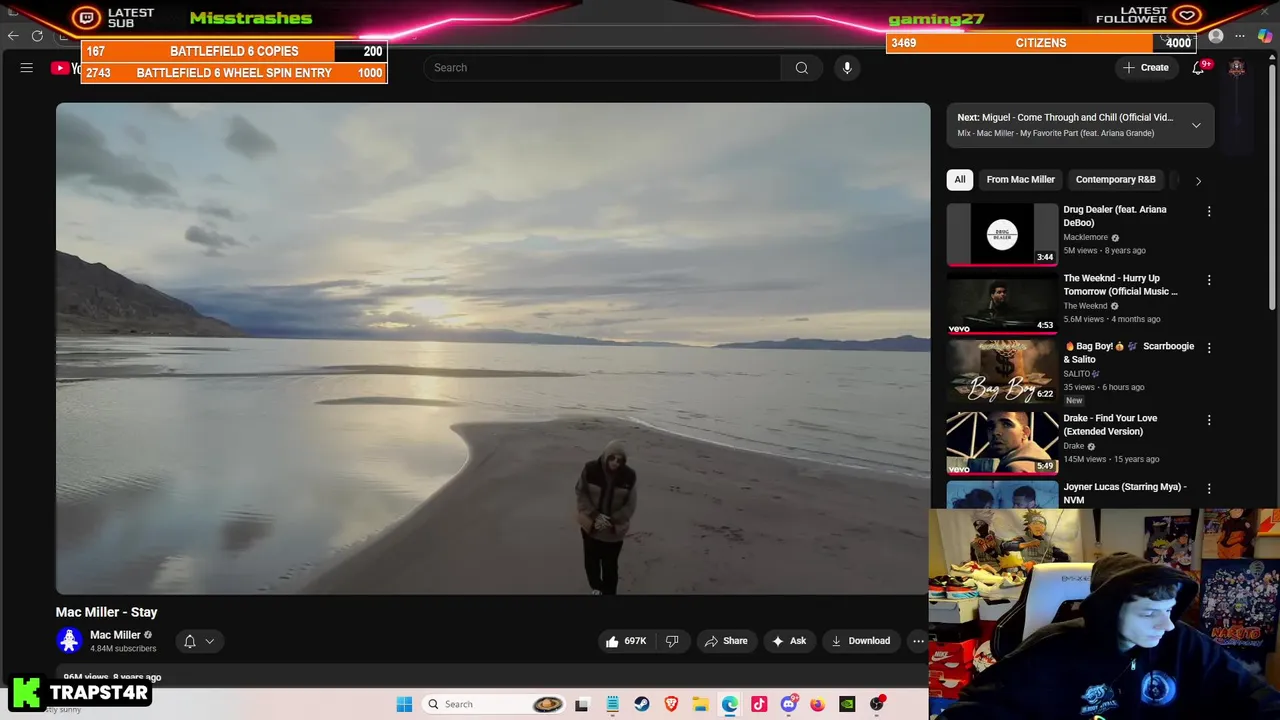The width and height of the screenshot is (1280, 720).
Task: Open options menu for Bag Boy video
Action: click(x=1209, y=348)
